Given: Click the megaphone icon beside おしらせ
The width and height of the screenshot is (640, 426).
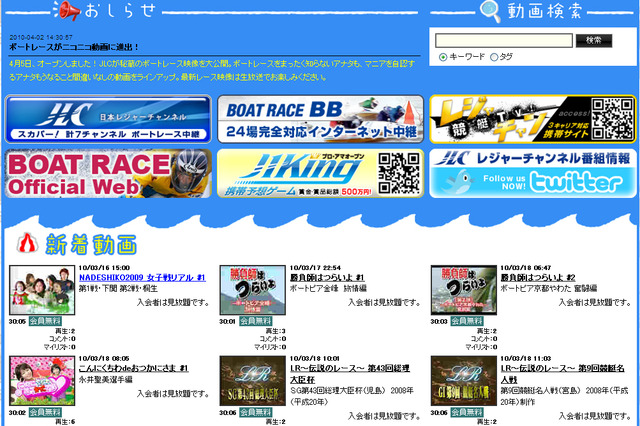Looking at the screenshot, I should pos(67,11).
